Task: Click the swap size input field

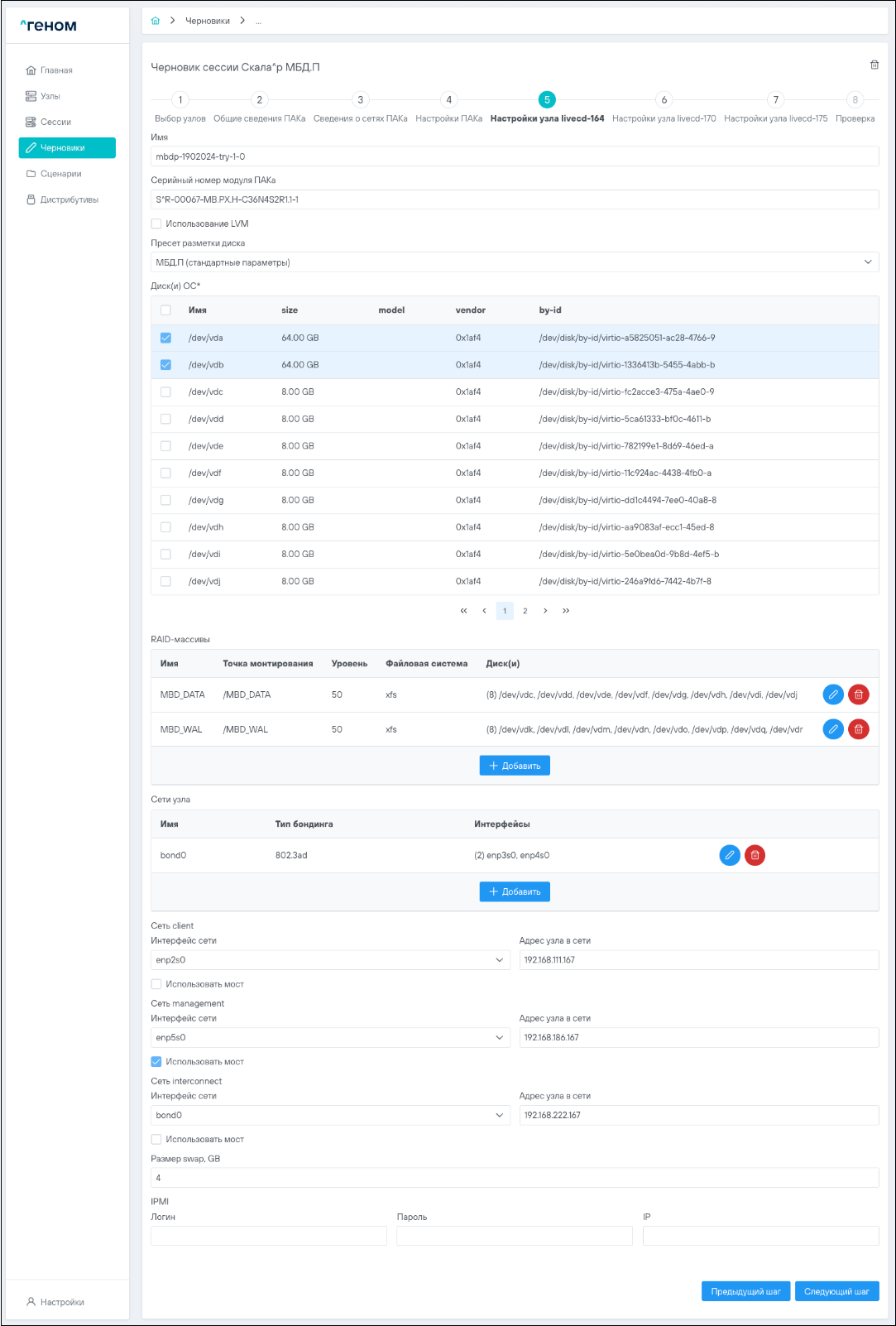Action: tap(514, 1178)
